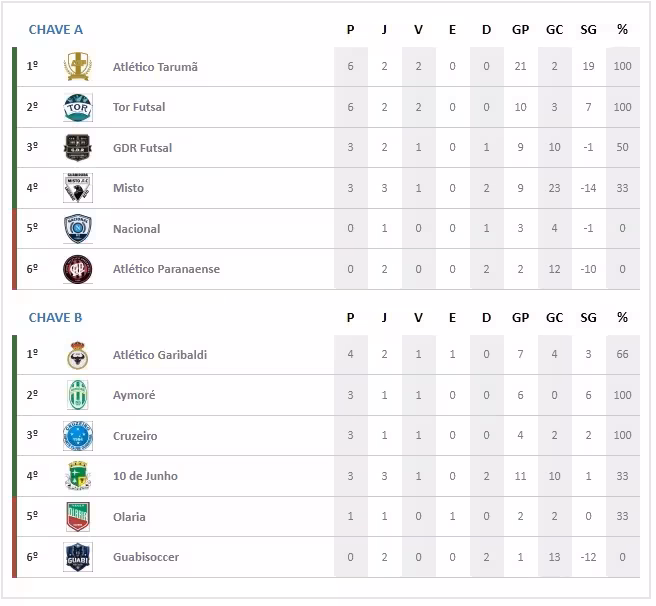656x606 pixels.
Task: Click the Aymoré green striped badge
Action: click(x=77, y=395)
